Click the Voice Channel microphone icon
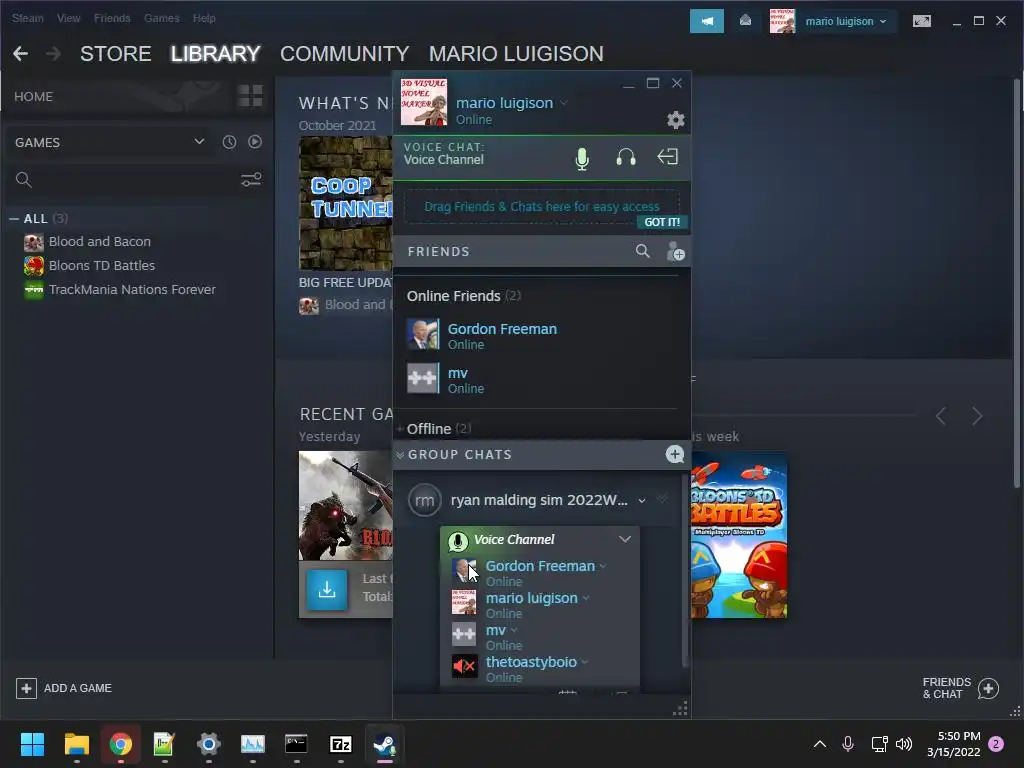Screen dimensions: 1024x768 click(458, 541)
